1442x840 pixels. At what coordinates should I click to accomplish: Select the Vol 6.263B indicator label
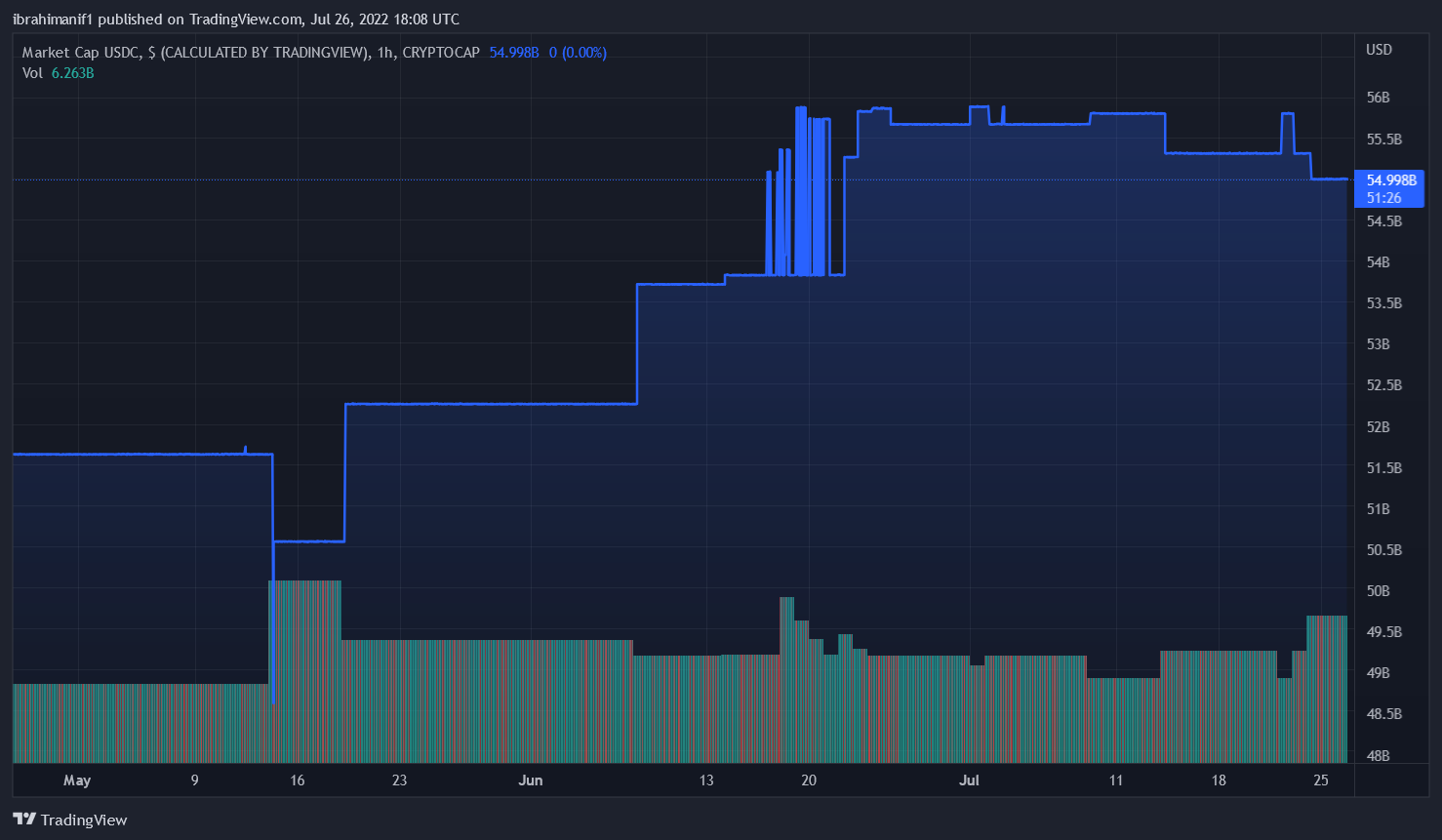(x=58, y=73)
